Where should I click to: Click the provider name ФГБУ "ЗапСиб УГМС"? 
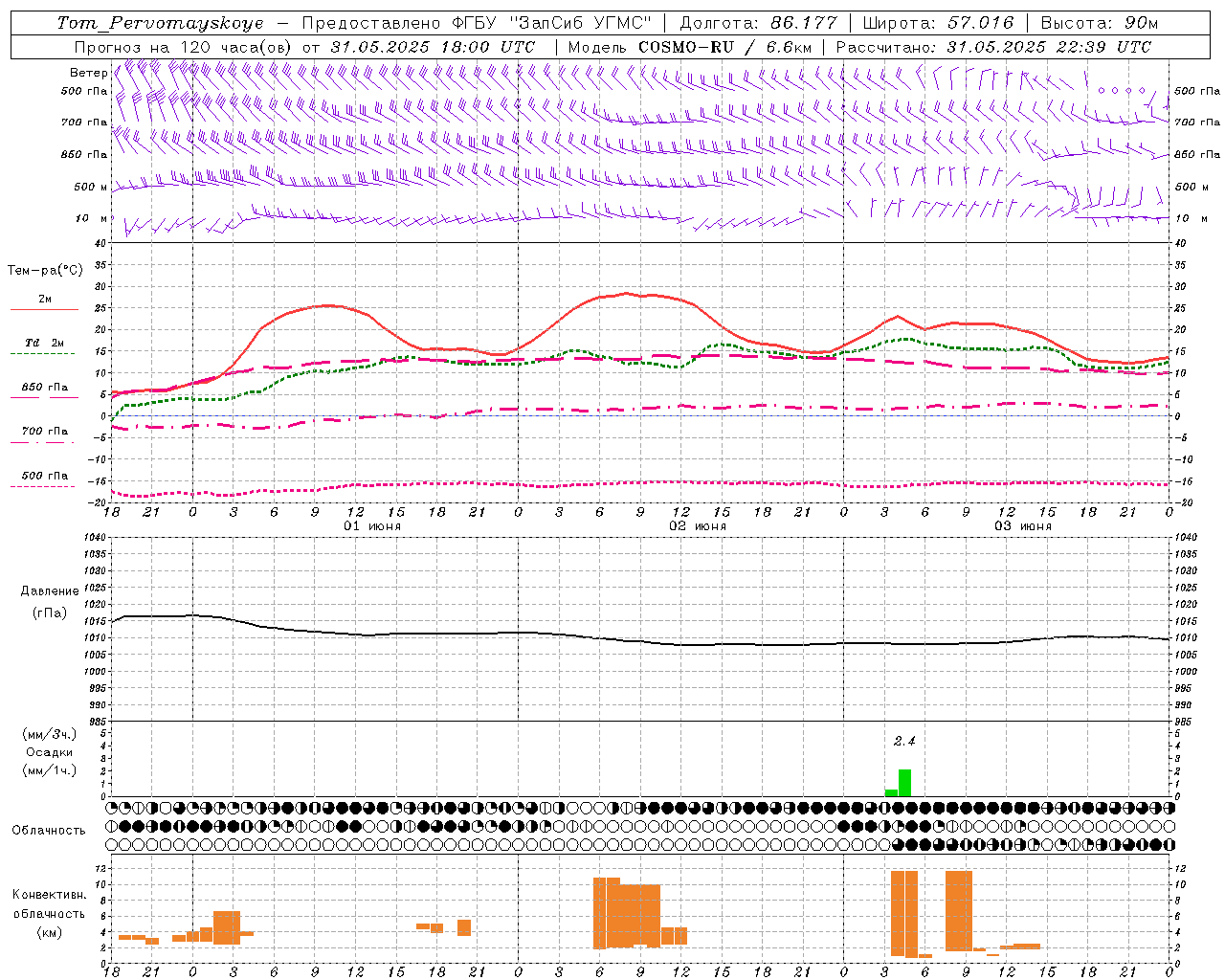click(550, 23)
